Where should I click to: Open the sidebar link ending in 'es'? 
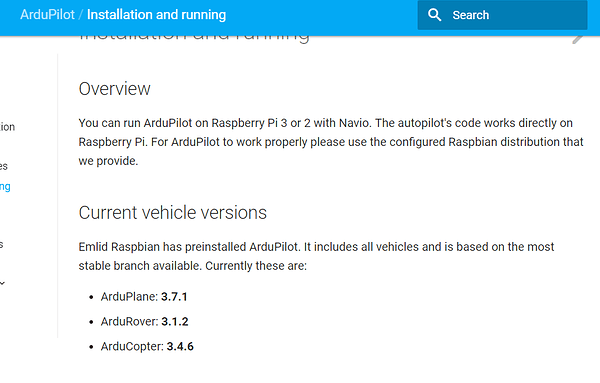click(4, 166)
